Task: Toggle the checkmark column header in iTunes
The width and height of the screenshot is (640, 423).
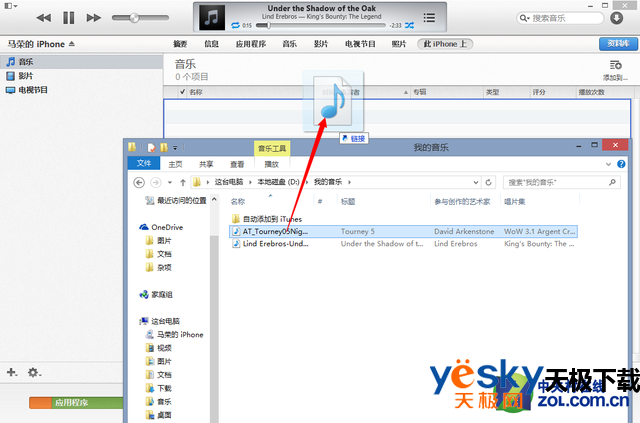Action: coord(182,92)
